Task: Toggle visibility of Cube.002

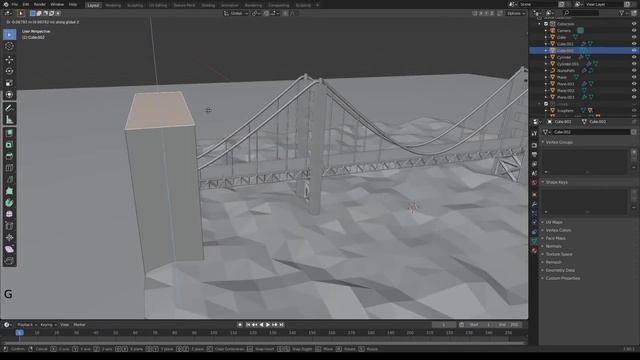Action: click(634, 50)
